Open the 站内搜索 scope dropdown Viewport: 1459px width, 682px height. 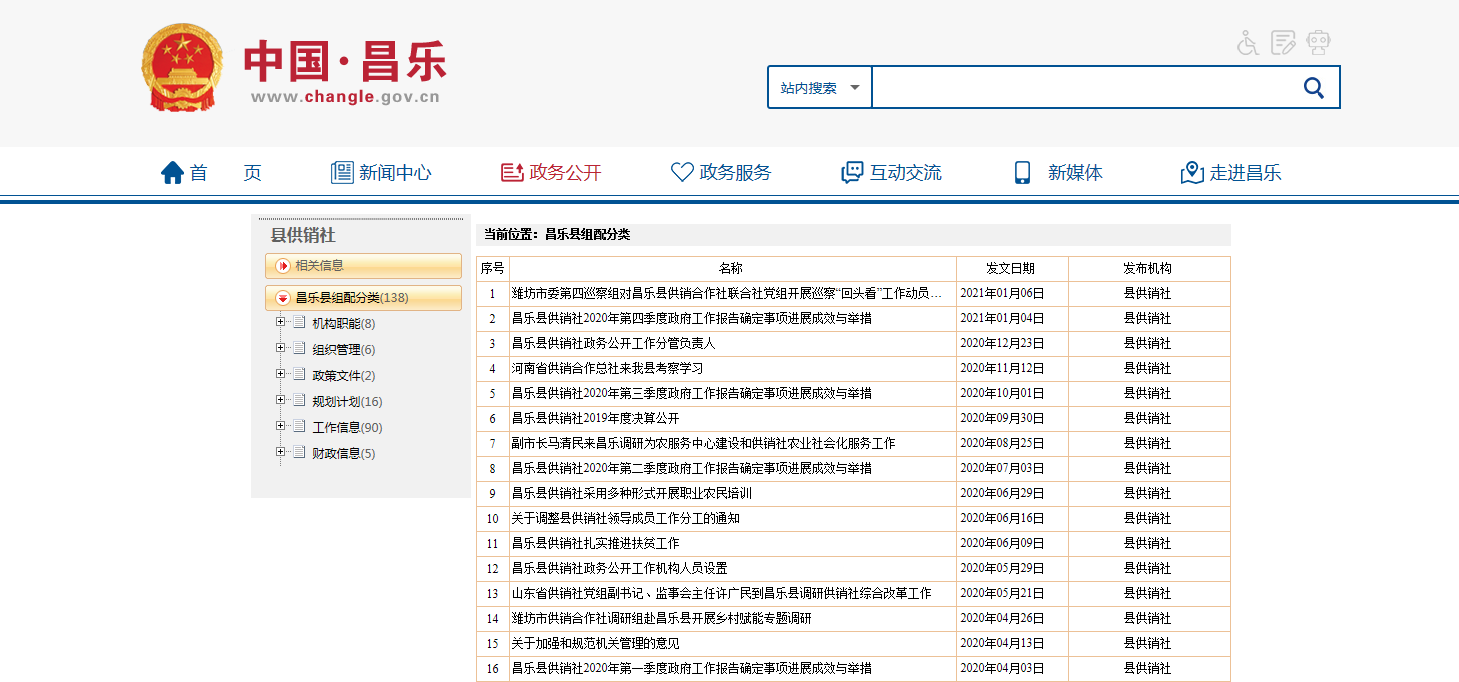pyautogui.click(x=820, y=88)
